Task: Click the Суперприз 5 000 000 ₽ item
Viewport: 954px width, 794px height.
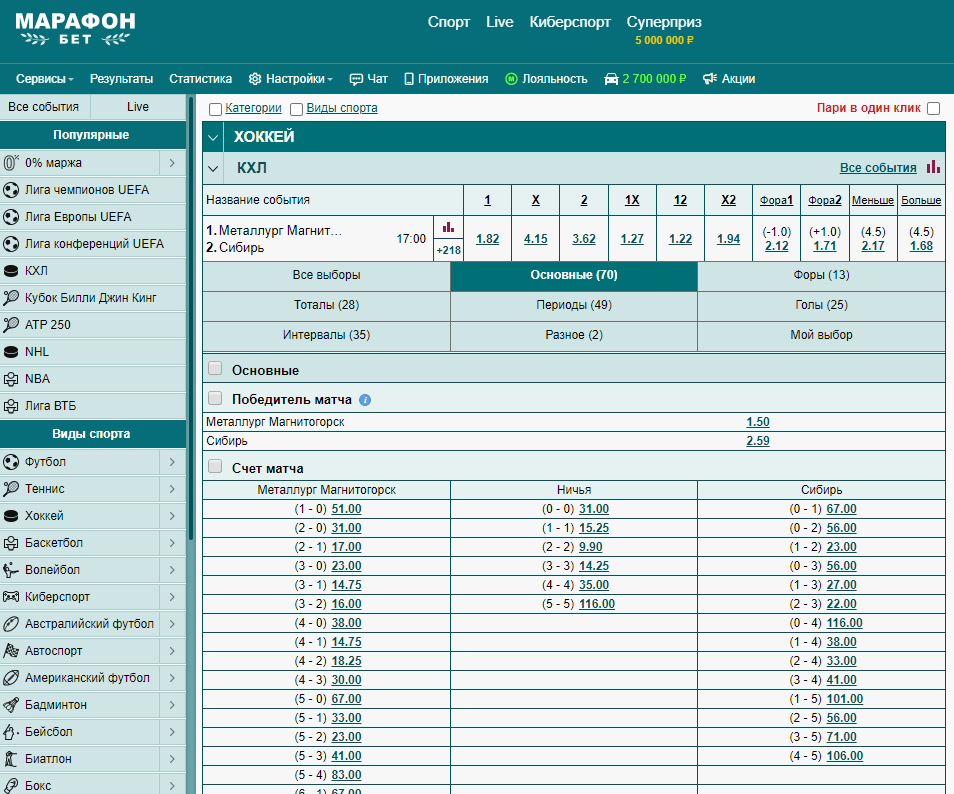Action: point(664,30)
